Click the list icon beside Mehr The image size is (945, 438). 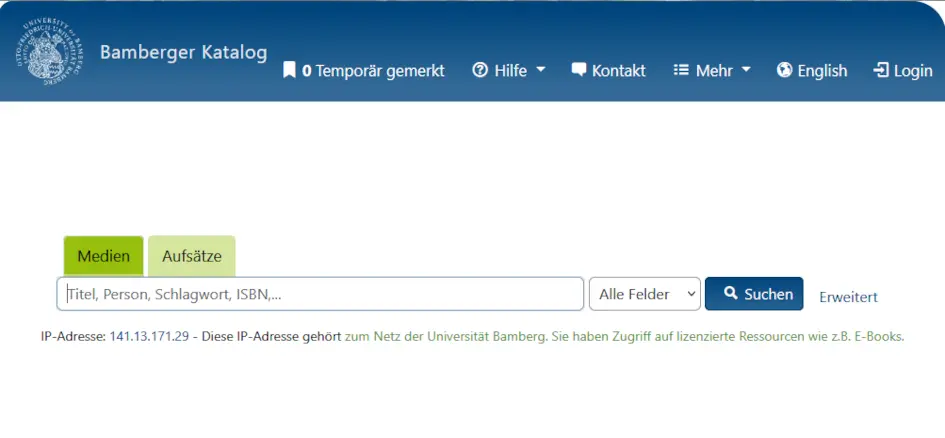[x=681, y=70]
